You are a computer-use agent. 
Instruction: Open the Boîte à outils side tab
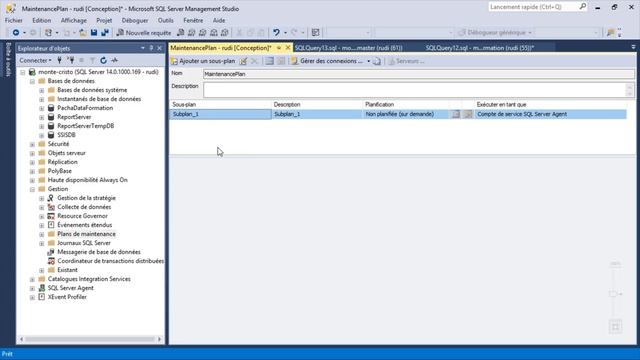(x=8, y=60)
